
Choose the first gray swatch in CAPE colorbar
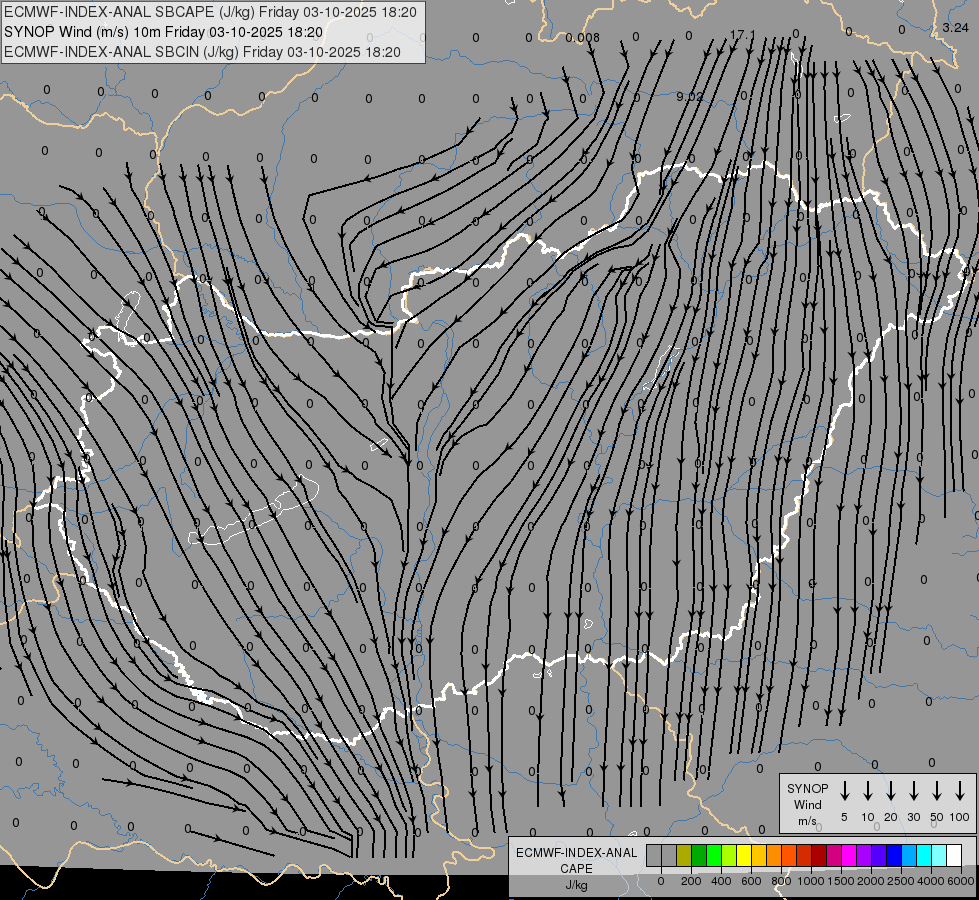(654, 855)
